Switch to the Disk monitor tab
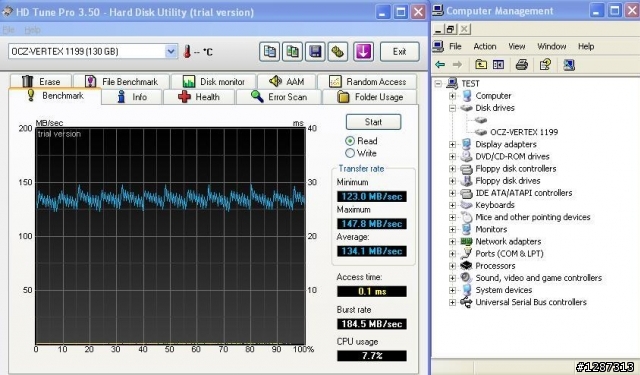640x375 pixels. (213, 82)
